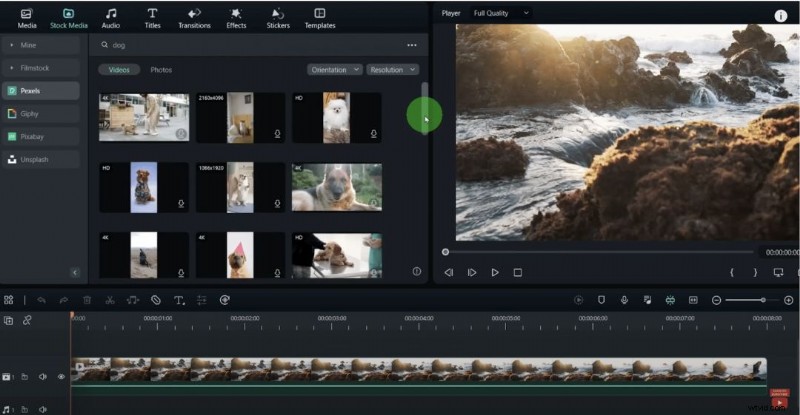Open the Templates tab
Viewport: 800px width, 415px height.
[x=320, y=18]
